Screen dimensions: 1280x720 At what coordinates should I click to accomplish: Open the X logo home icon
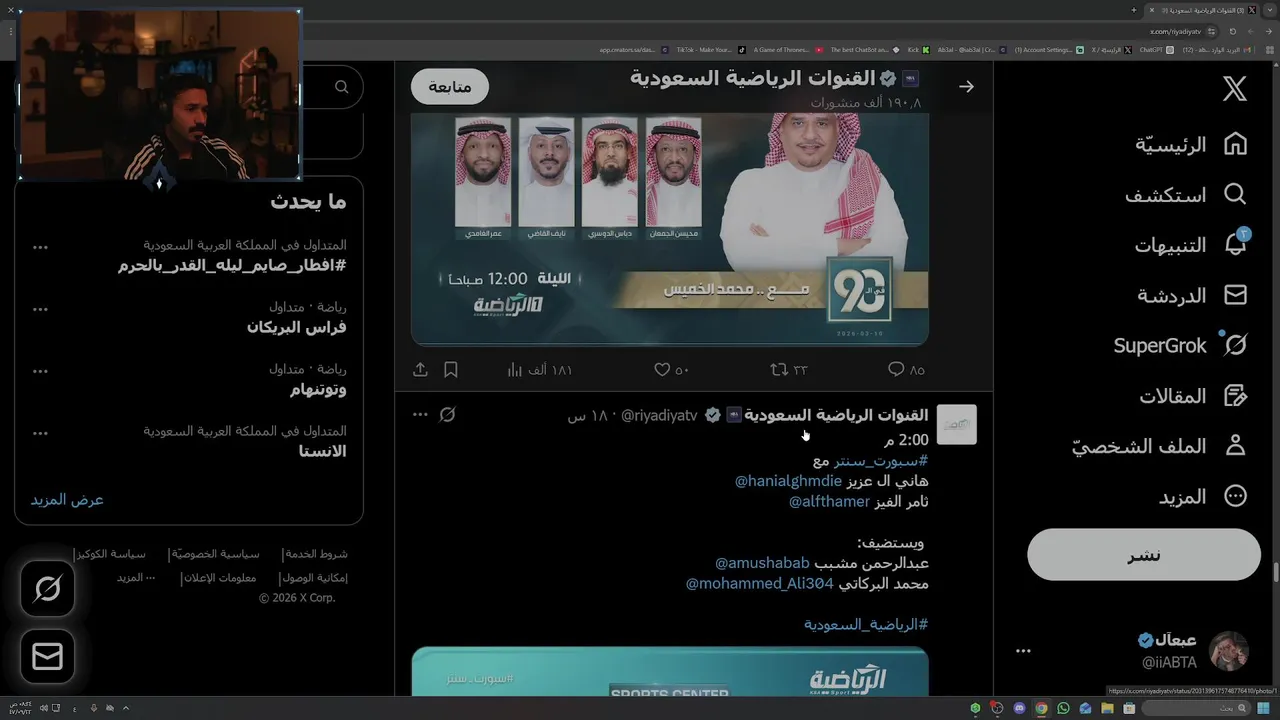[x=1235, y=89]
